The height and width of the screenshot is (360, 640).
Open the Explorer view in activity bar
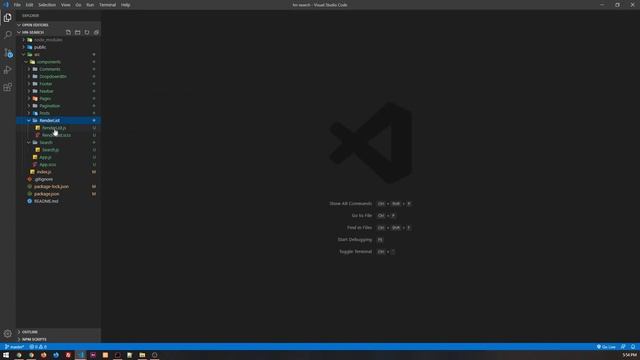tap(7, 18)
